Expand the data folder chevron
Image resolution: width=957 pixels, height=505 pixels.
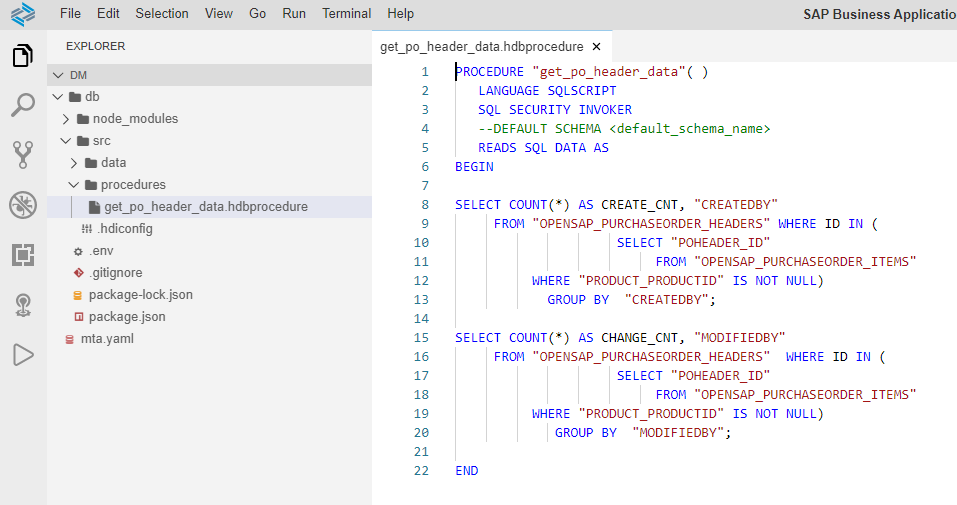[74, 163]
